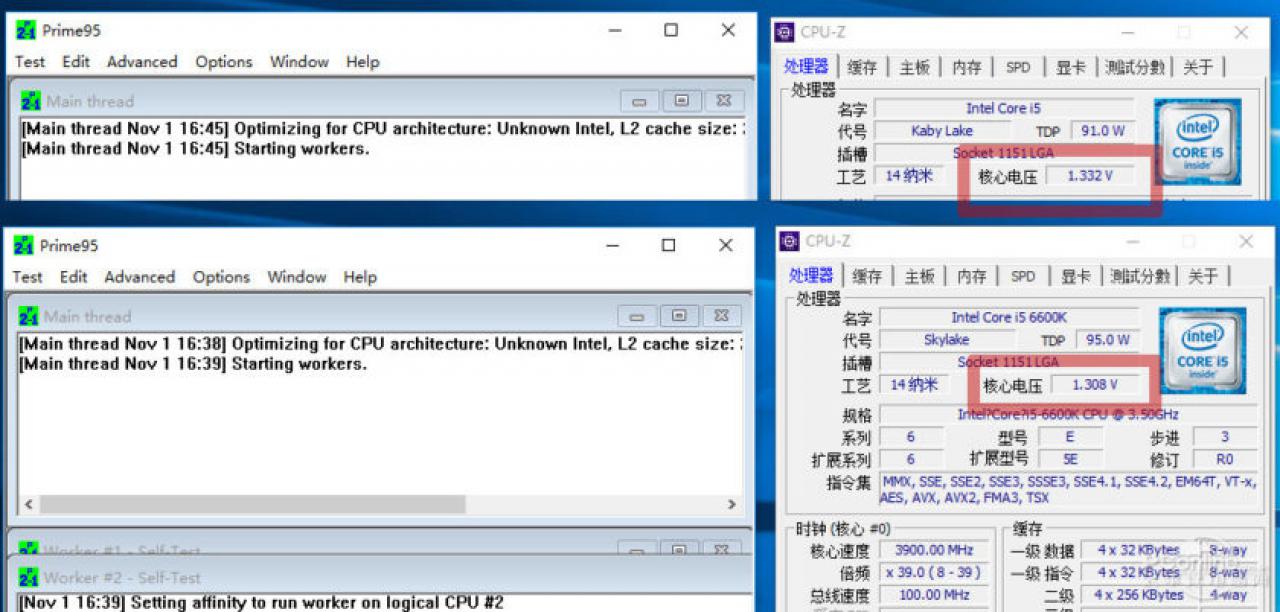Viewport: 1280px width, 612px height.
Task: Click the 3900.00 MHz core speed value
Action: coord(934,550)
